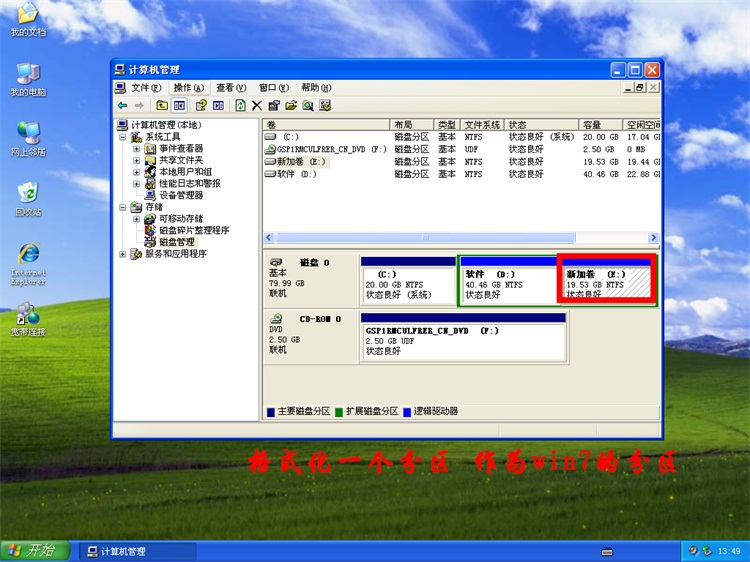The image size is (750, 562).
Task: Select the 回收站 recycle bin icon
Action: 28,199
